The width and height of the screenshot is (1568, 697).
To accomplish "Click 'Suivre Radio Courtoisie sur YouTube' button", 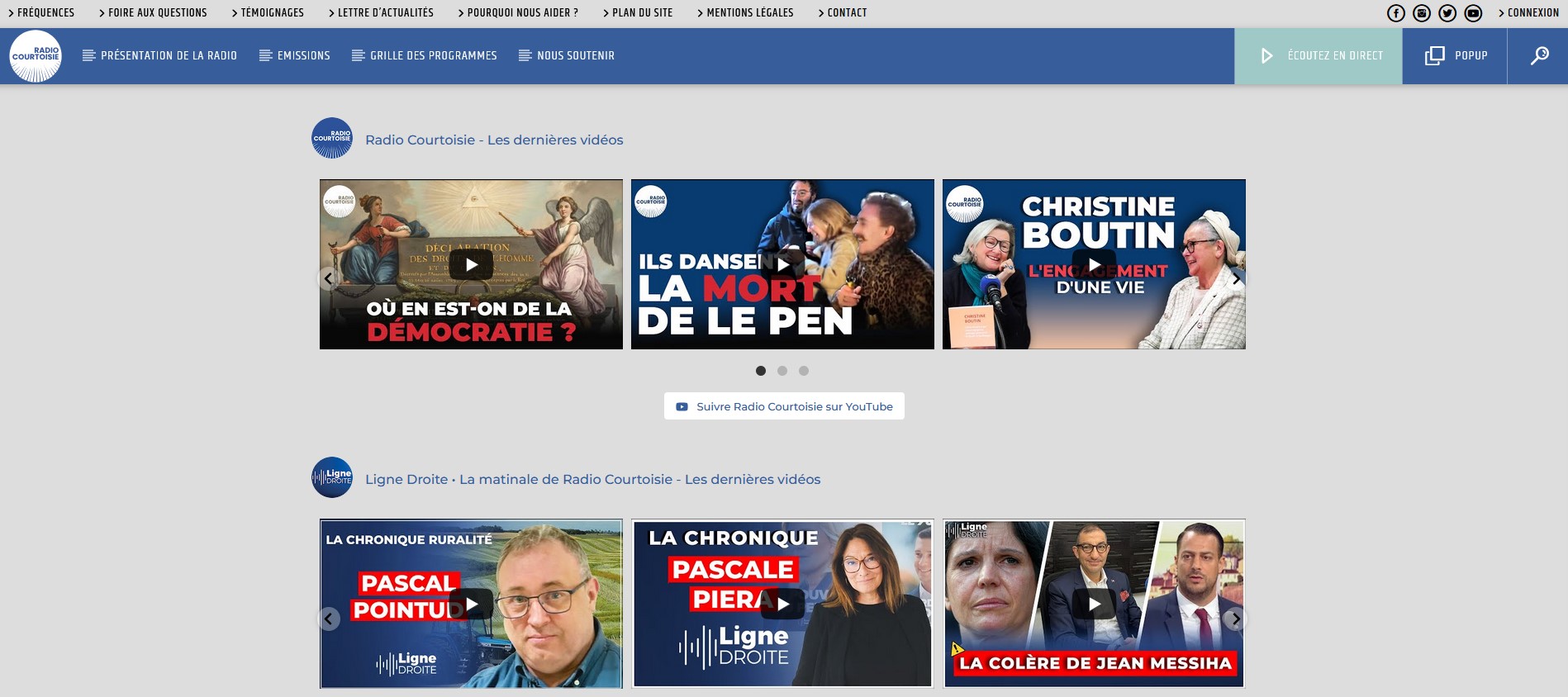I will pos(784,406).
